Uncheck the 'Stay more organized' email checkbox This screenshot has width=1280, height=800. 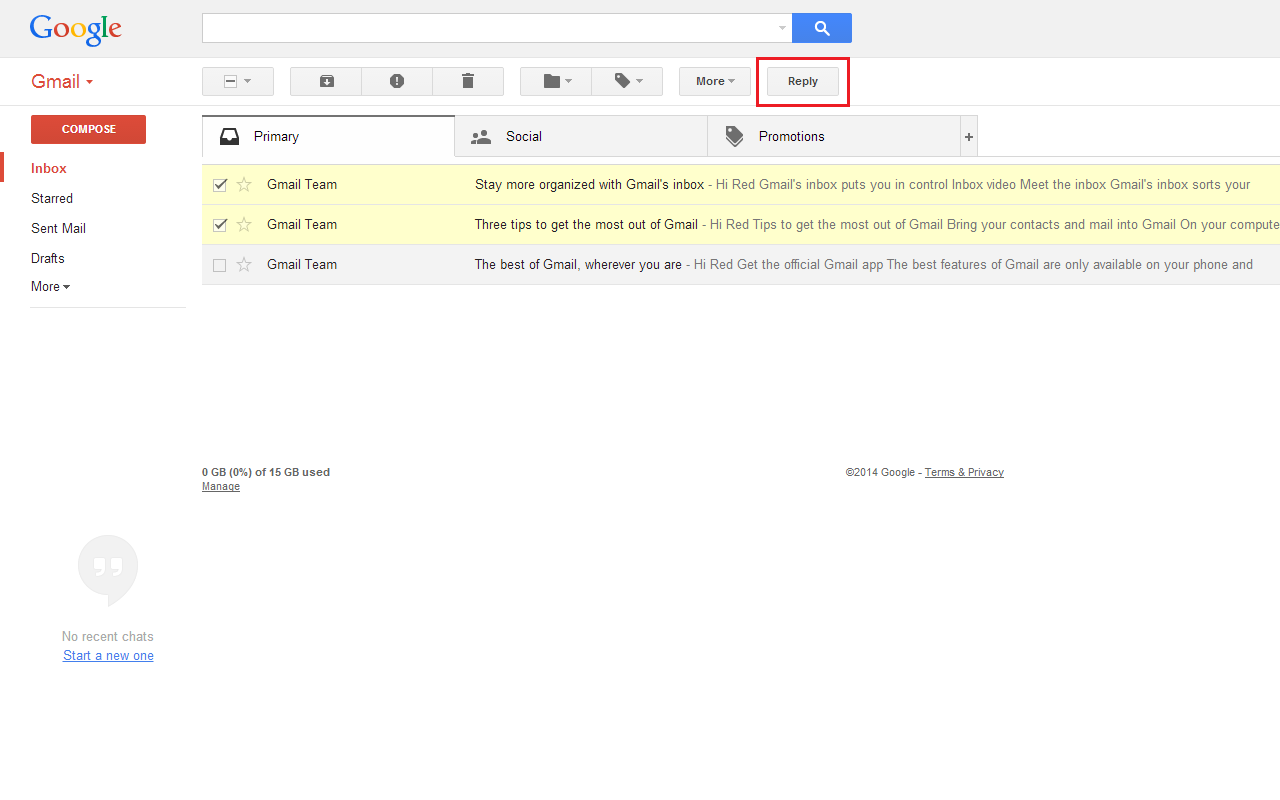tap(220, 184)
